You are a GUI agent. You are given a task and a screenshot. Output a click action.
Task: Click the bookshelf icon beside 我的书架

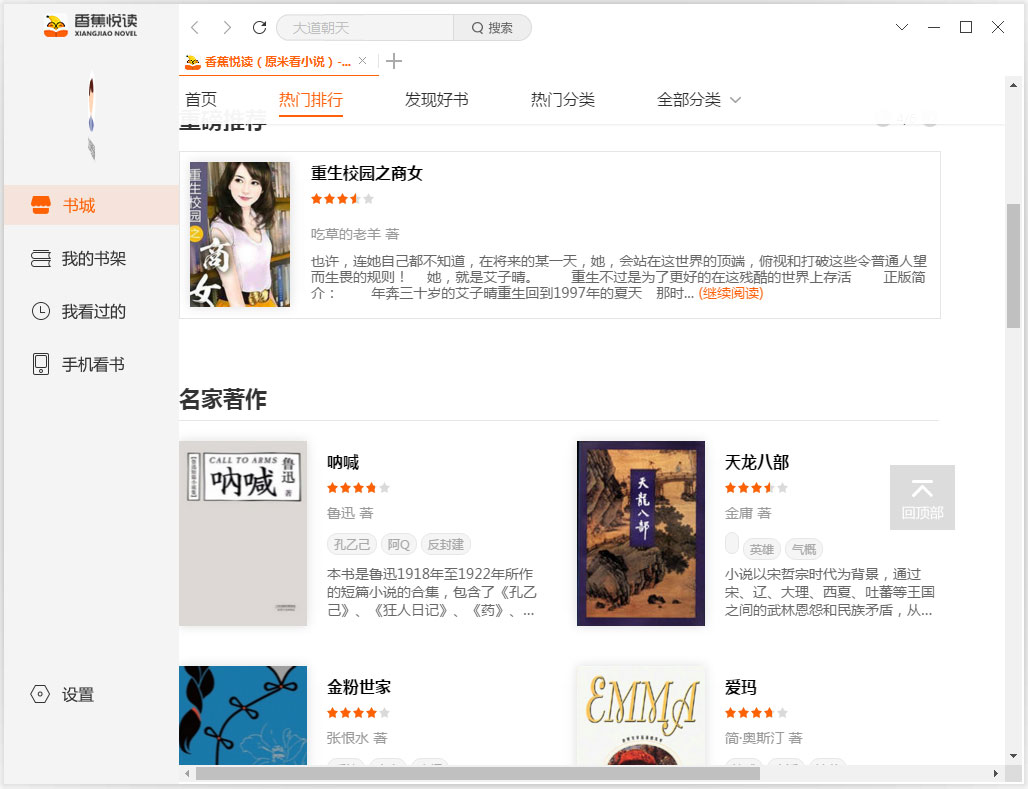[x=41, y=258]
